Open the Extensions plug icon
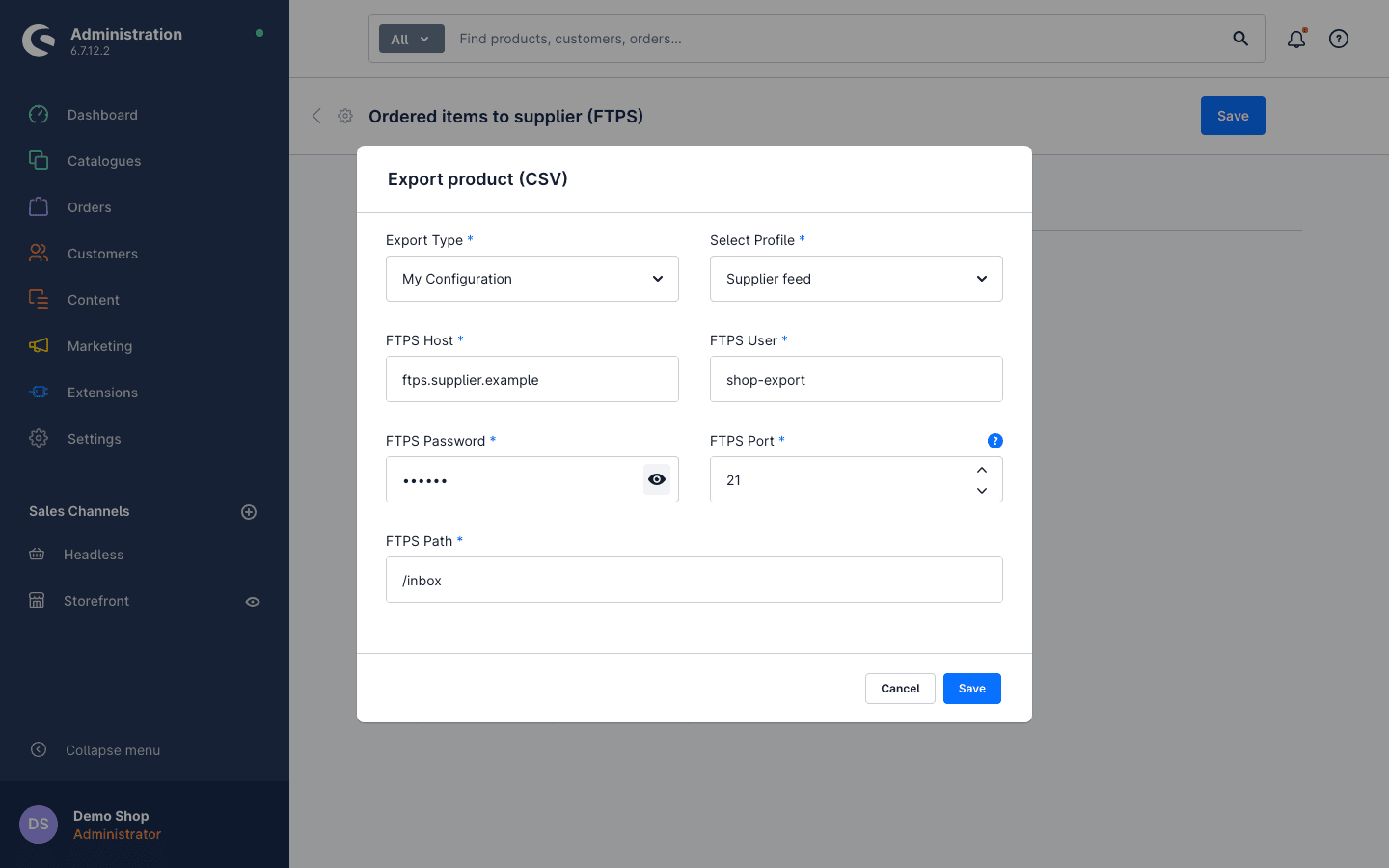1389x868 pixels. click(x=39, y=393)
